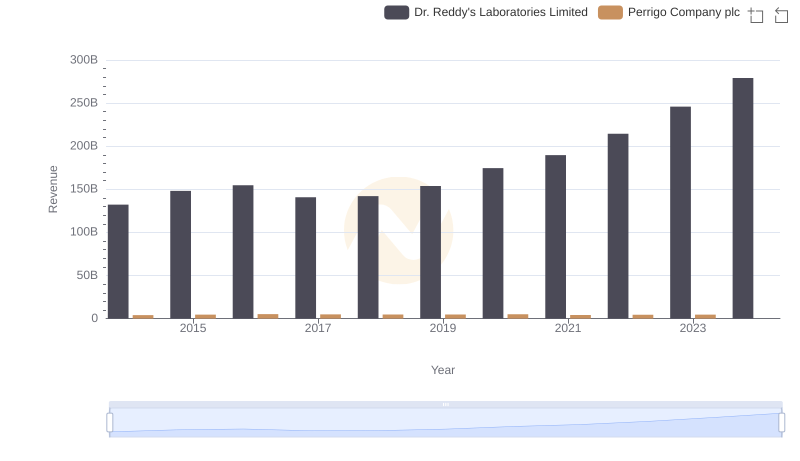Click the Year axis title
Image resolution: width=800 pixels, height=461 pixels.
[443, 370]
